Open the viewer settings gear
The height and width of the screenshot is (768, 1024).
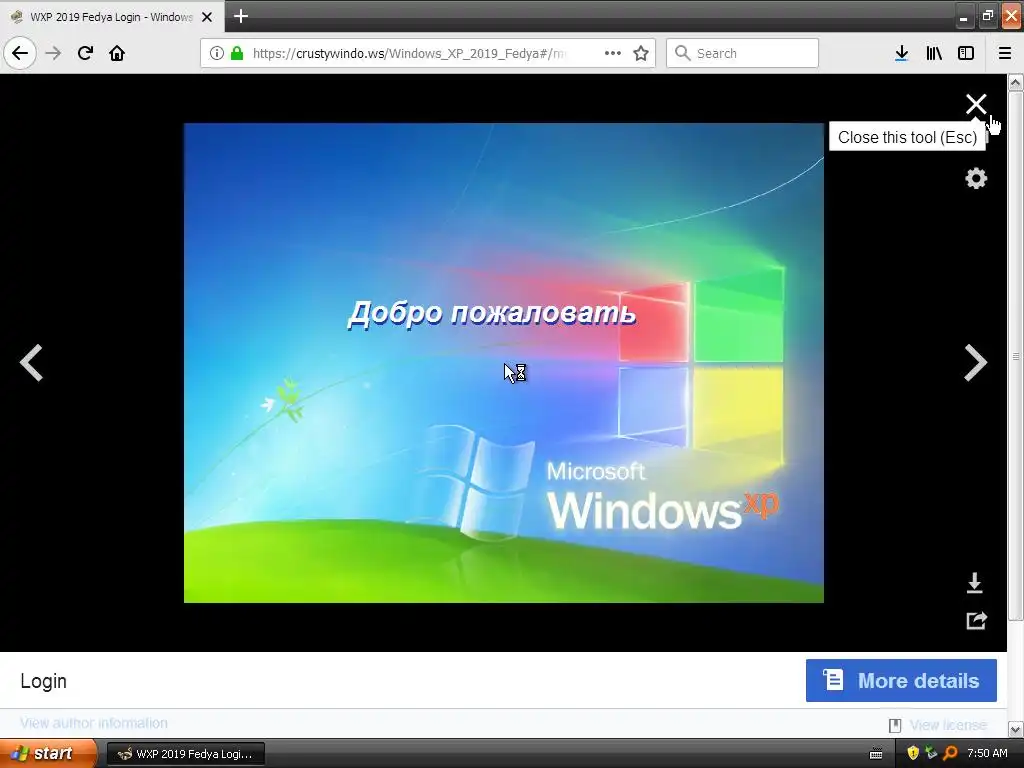click(976, 178)
